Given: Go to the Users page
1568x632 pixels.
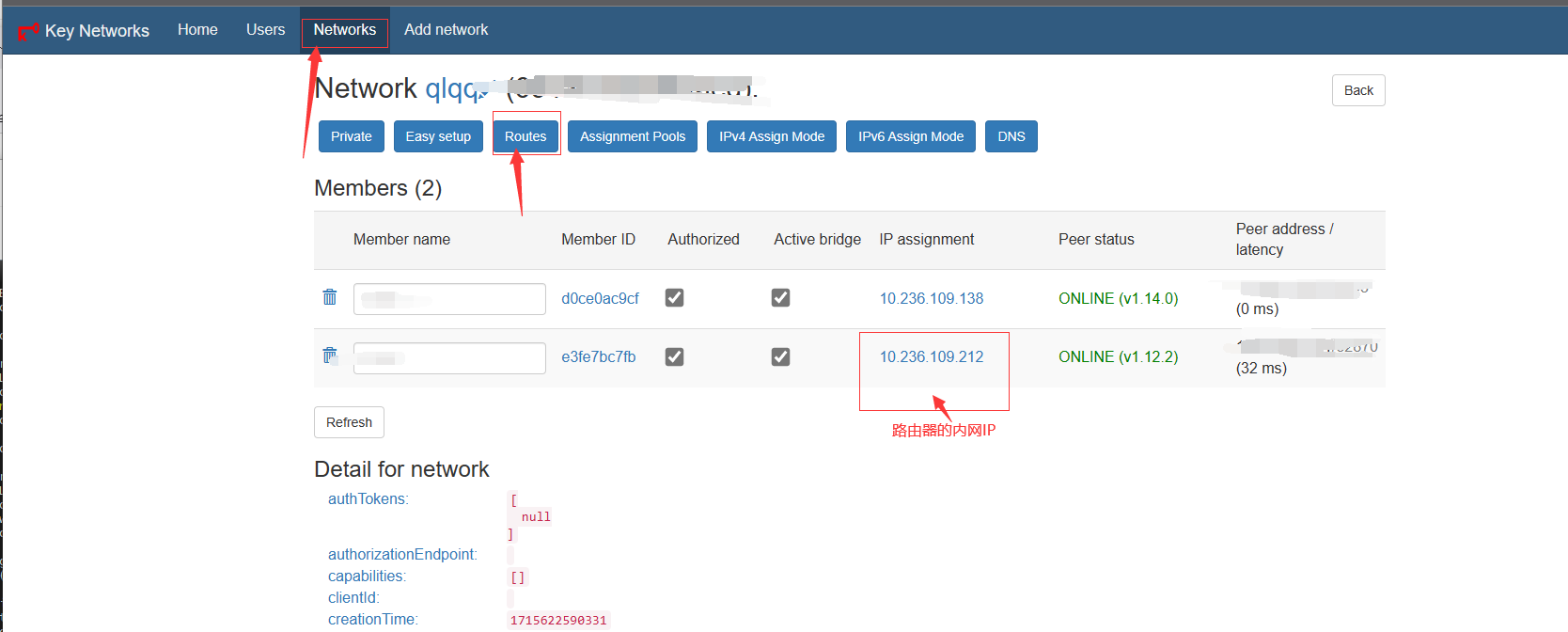Looking at the screenshot, I should 265,30.
